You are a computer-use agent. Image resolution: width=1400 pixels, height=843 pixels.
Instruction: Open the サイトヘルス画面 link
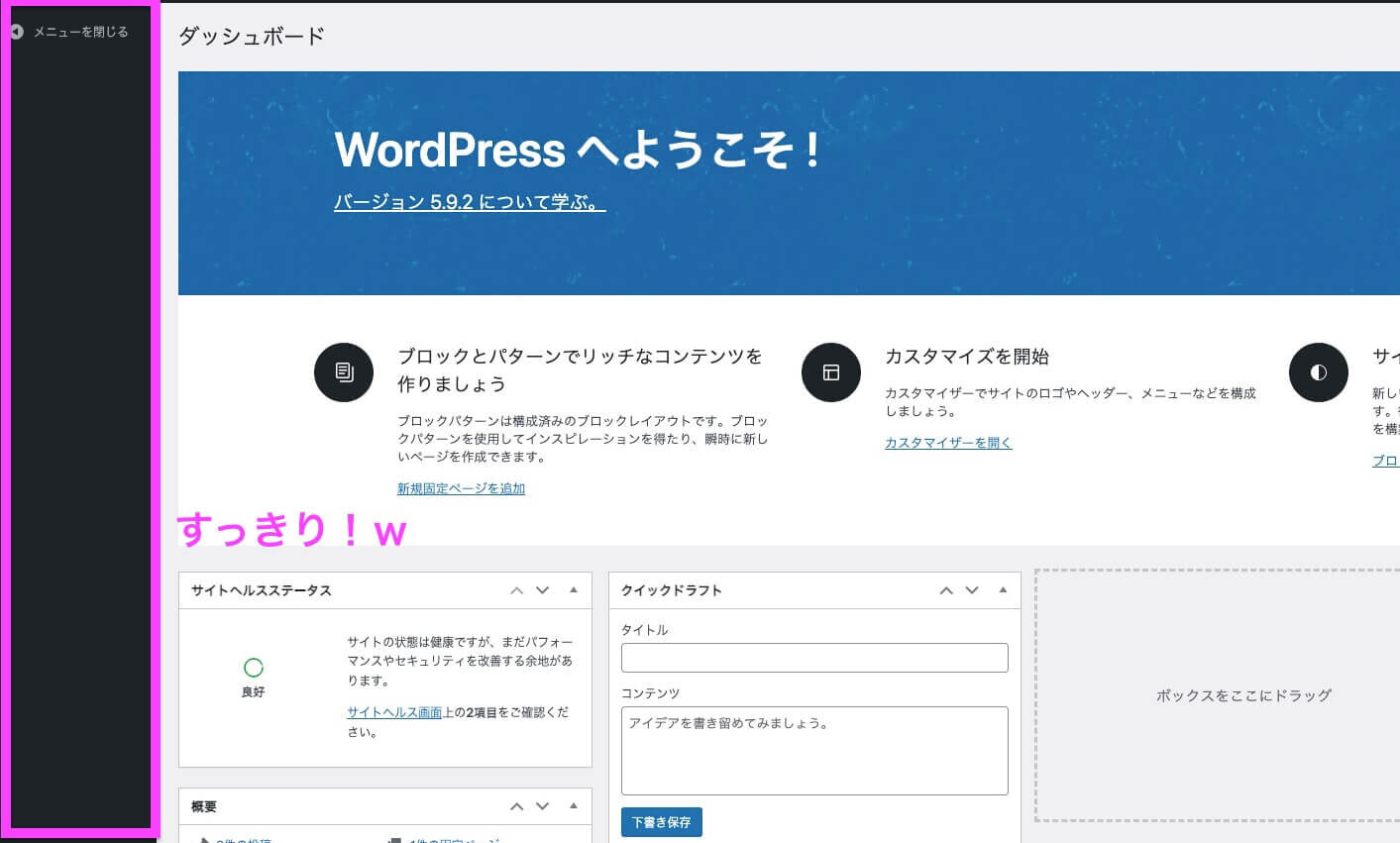(x=394, y=712)
